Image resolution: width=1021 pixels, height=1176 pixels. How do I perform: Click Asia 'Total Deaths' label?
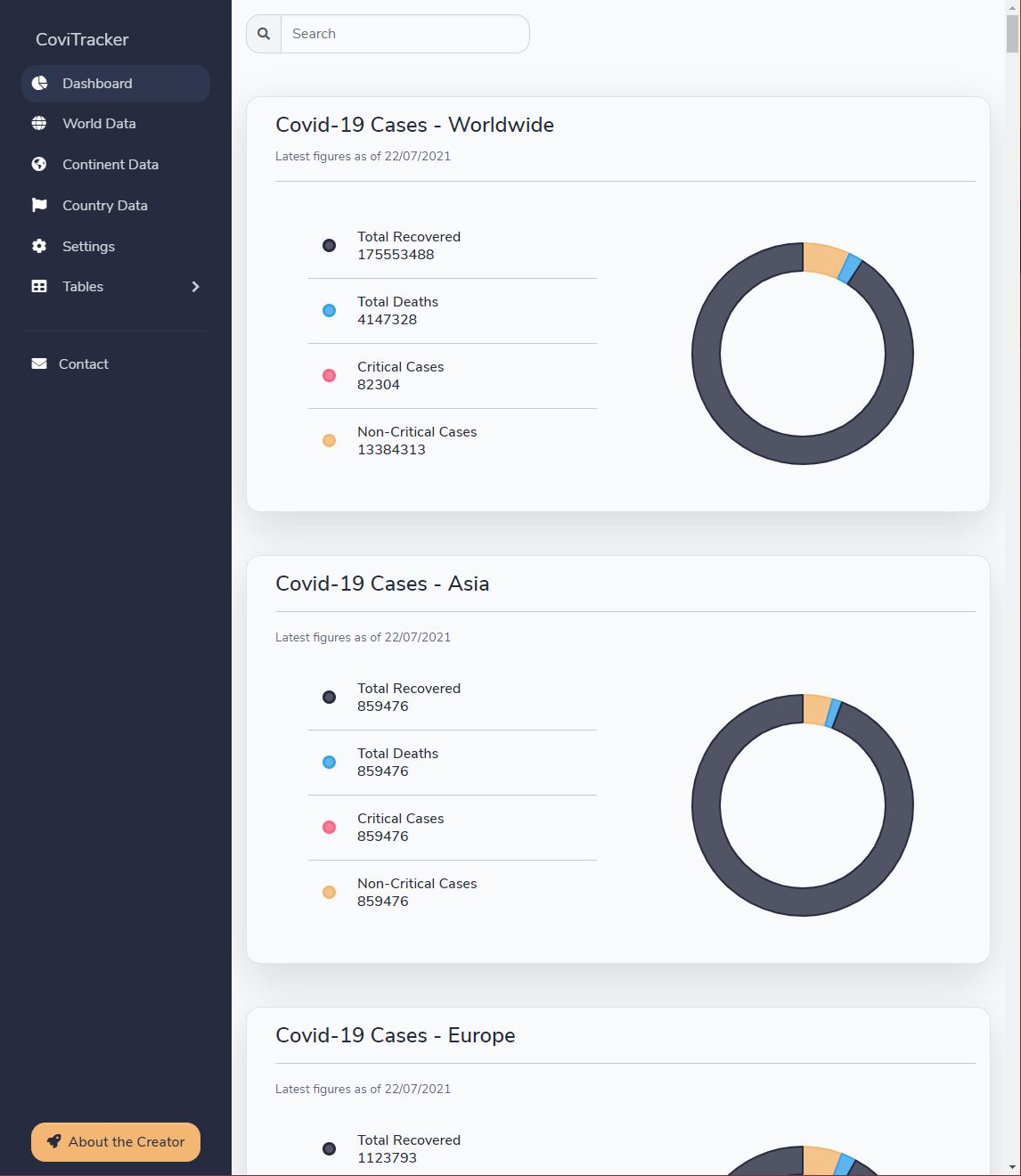click(397, 754)
